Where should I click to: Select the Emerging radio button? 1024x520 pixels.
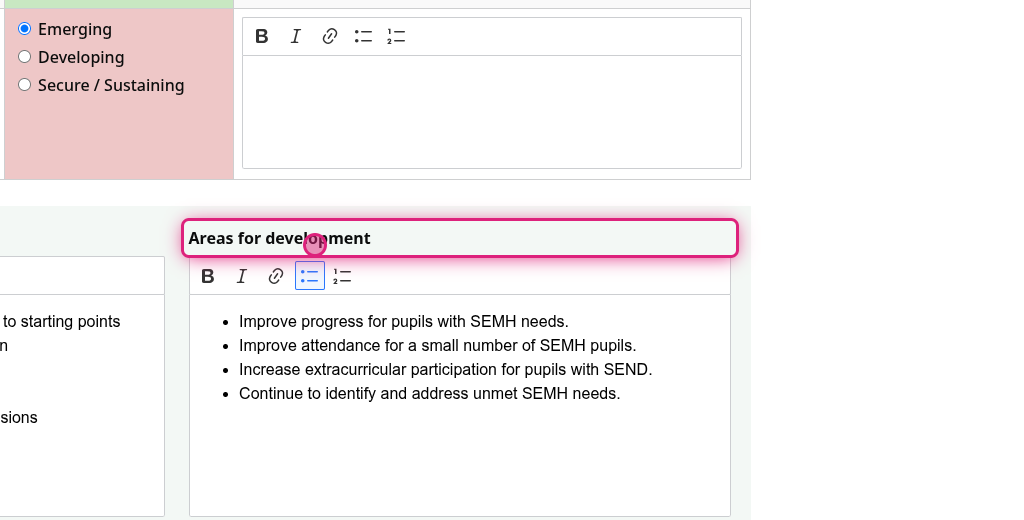pos(25,29)
